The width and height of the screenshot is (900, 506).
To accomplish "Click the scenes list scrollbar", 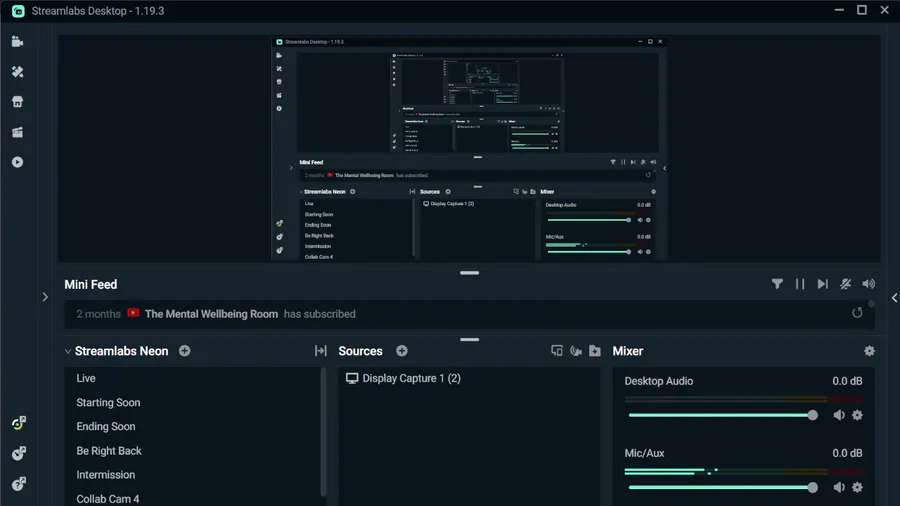I will (323, 431).
